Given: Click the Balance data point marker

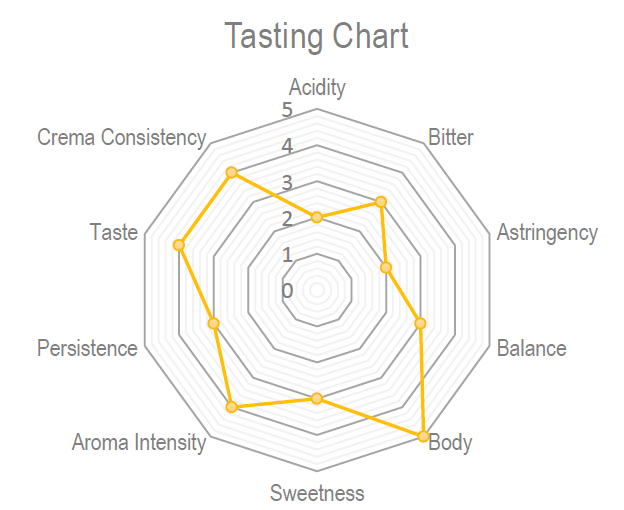Looking at the screenshot, I should click(420, 323).
